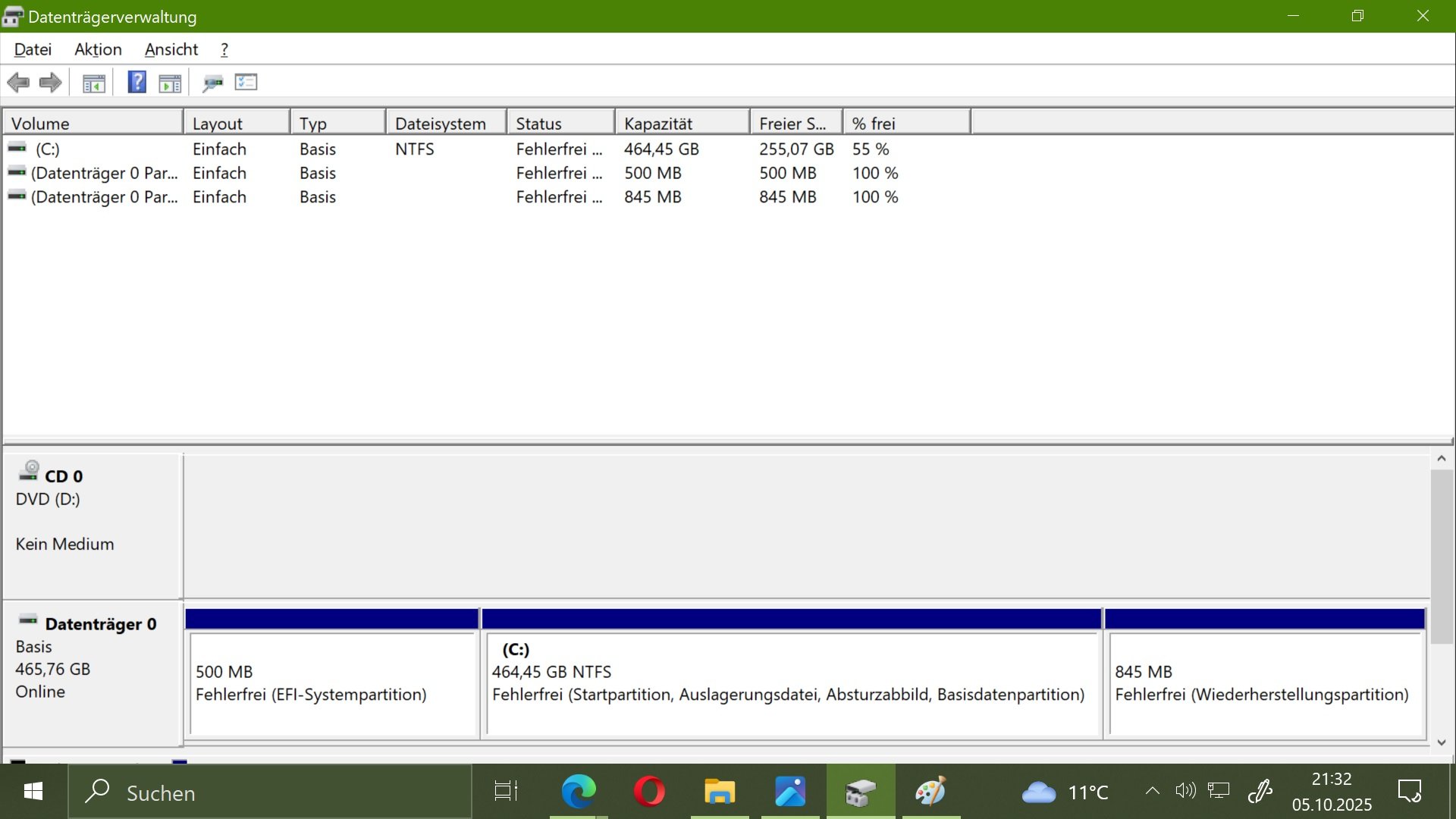Open the Ansicht menu
The width and height of the screenshot is (1456, 819).
point(171,49)
